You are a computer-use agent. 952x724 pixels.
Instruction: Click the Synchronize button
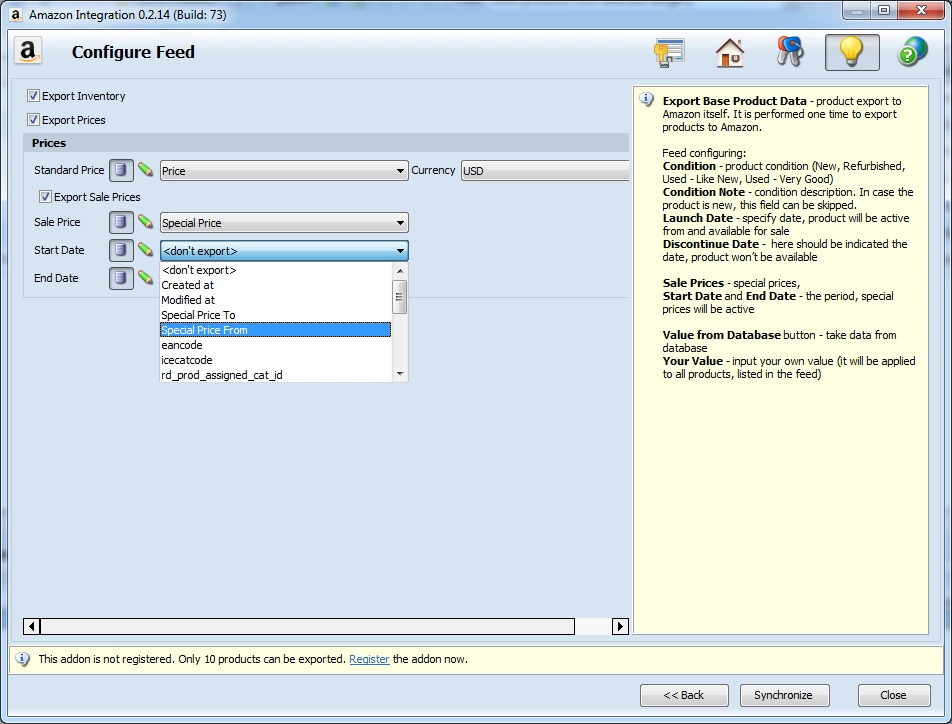(x=784, y=695)
